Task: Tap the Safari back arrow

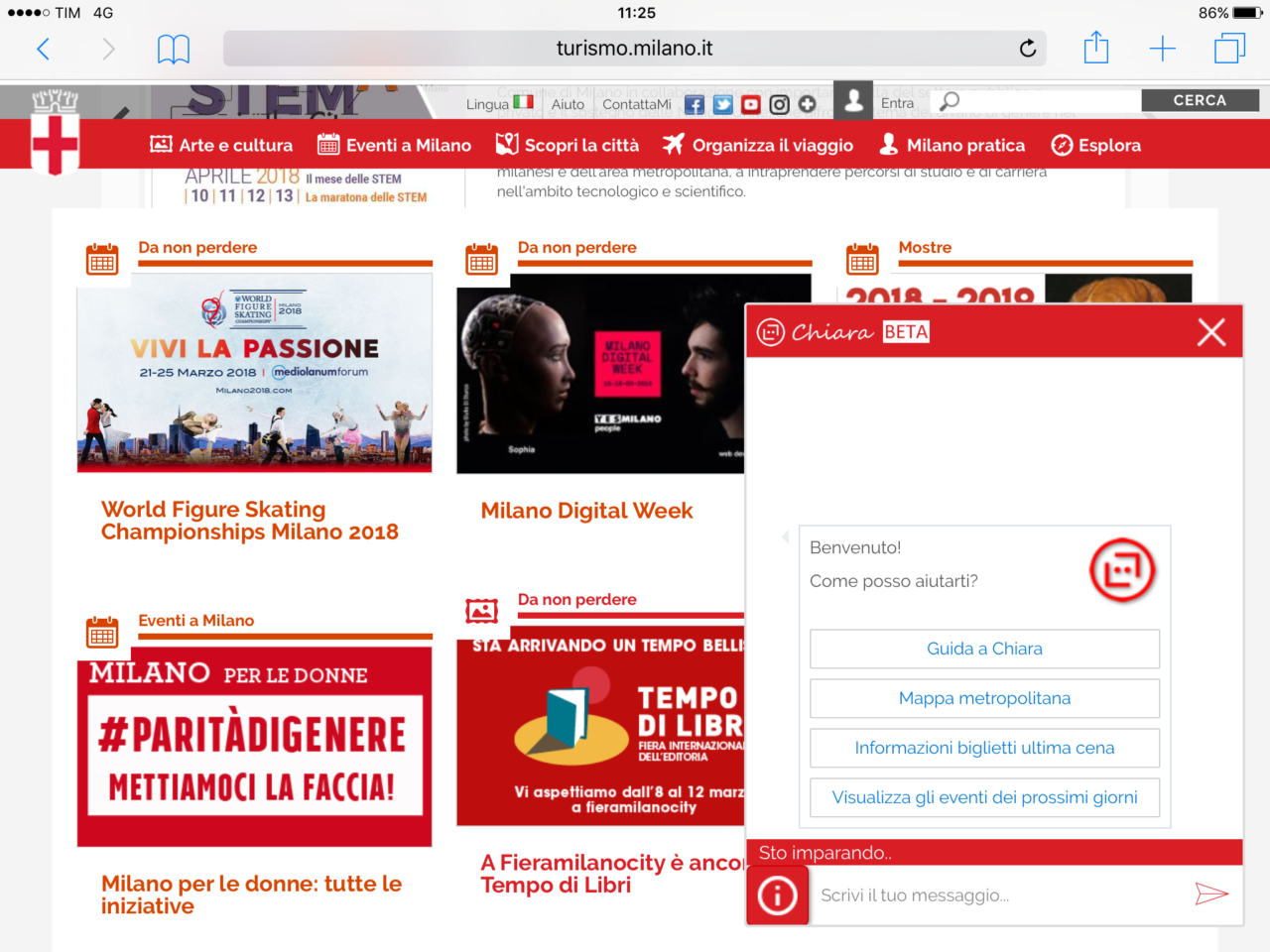Action: [x=43, y=49]
